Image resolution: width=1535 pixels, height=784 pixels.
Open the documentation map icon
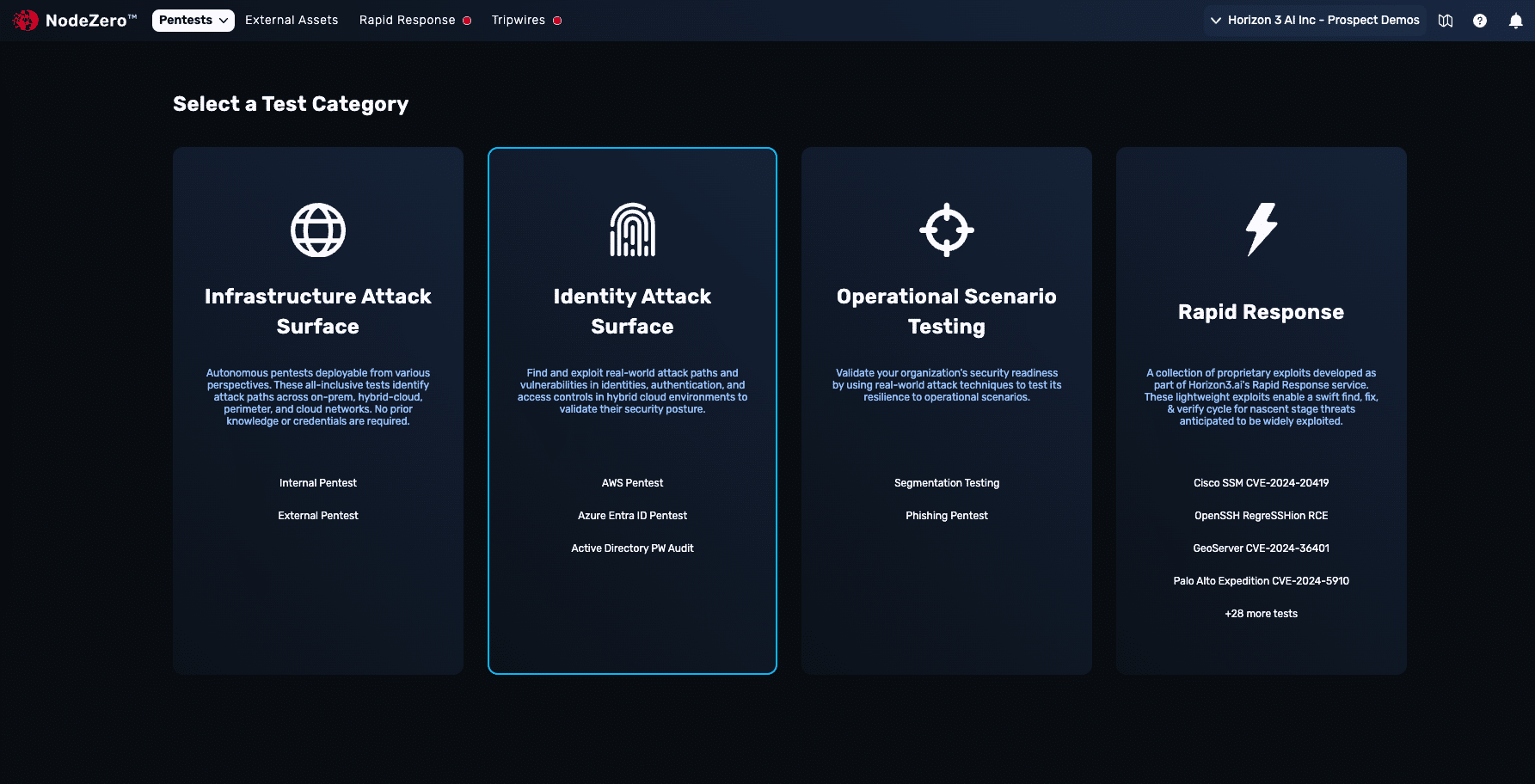(1446, 21)
